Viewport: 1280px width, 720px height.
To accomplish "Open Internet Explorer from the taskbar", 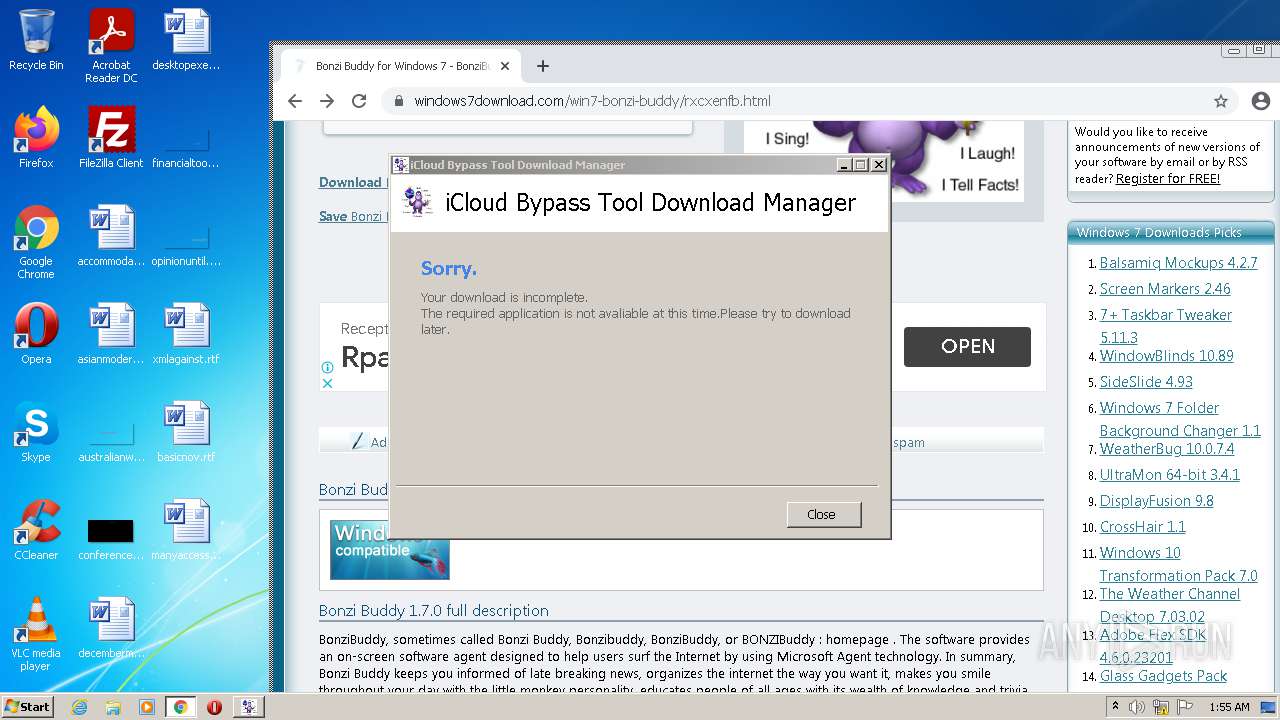I will click(80, 707).
